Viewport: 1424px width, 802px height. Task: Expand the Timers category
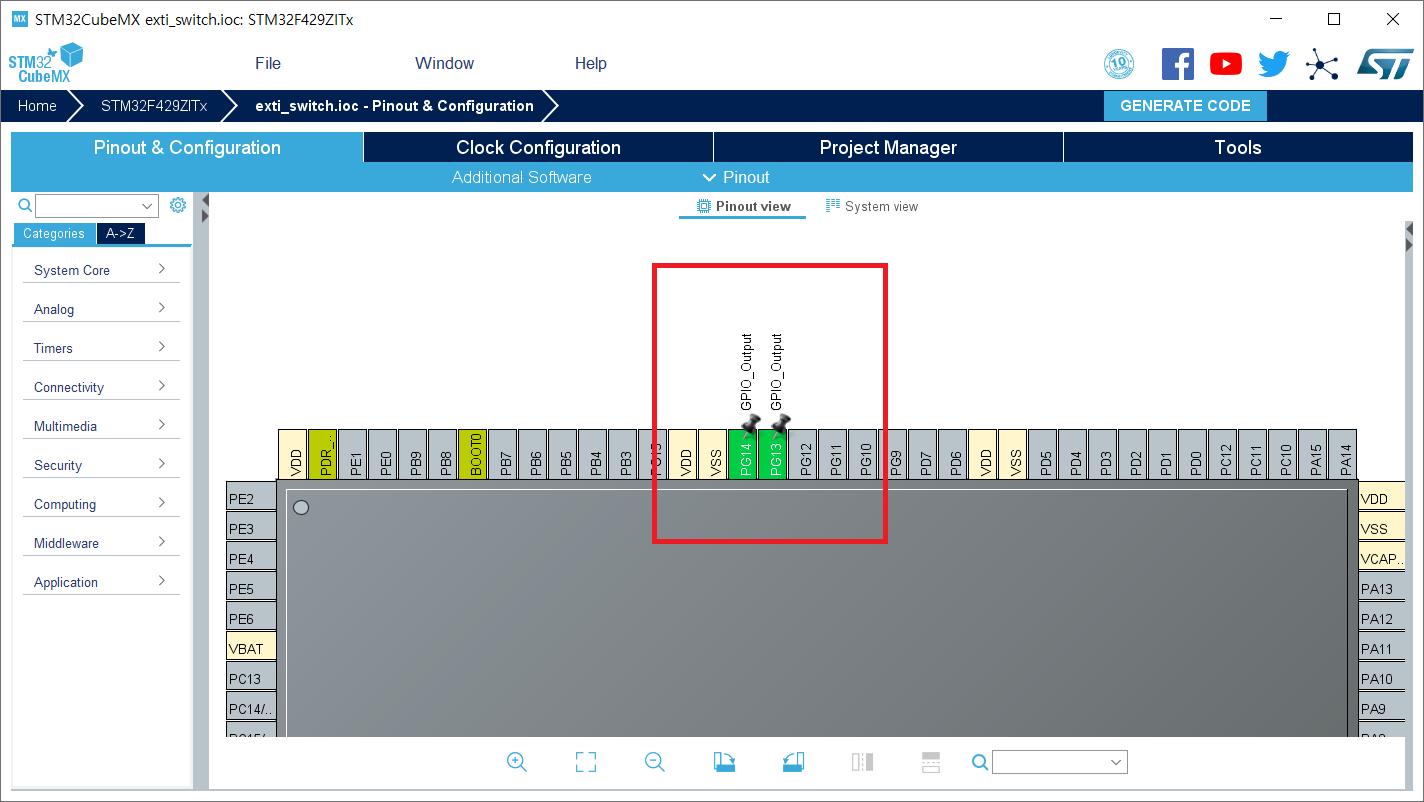coord(101,348)
